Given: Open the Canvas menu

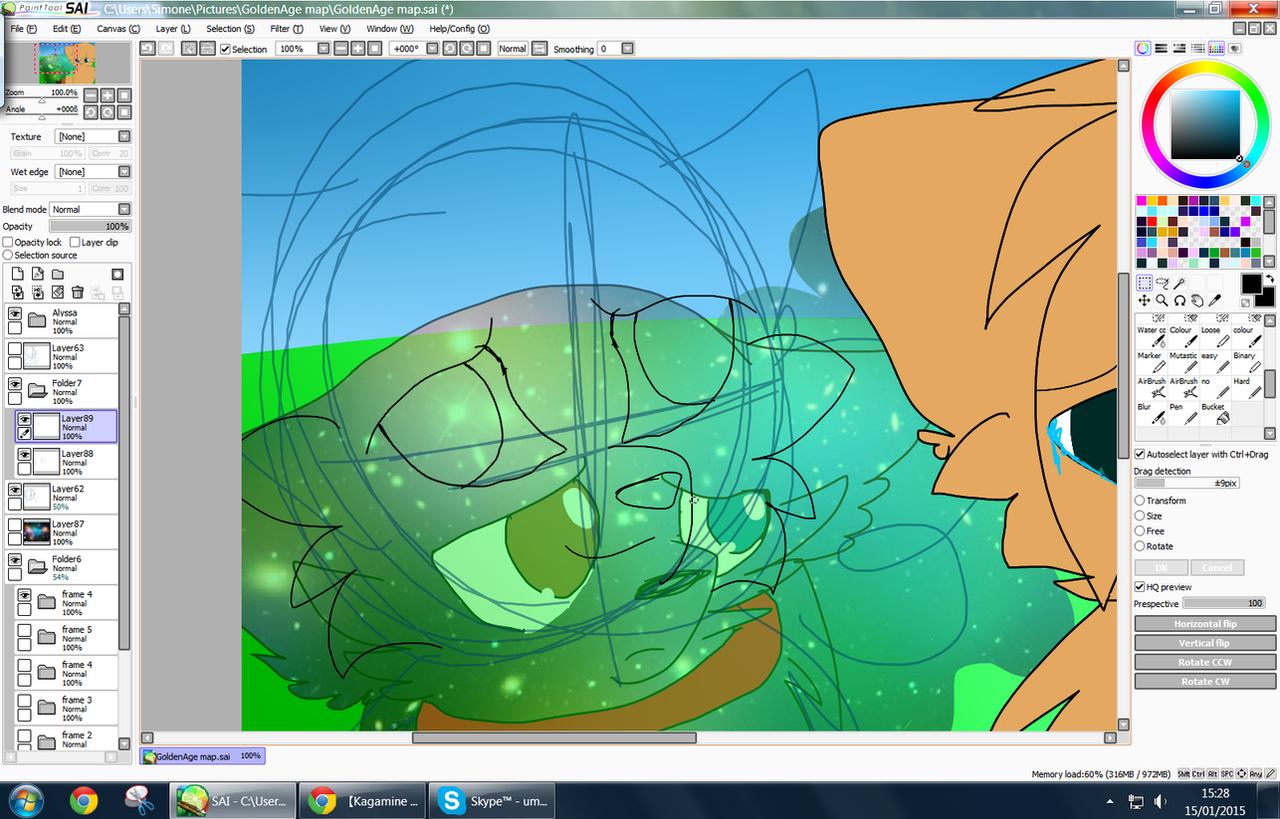Looking at the screenshot, I should pos(118,29).
